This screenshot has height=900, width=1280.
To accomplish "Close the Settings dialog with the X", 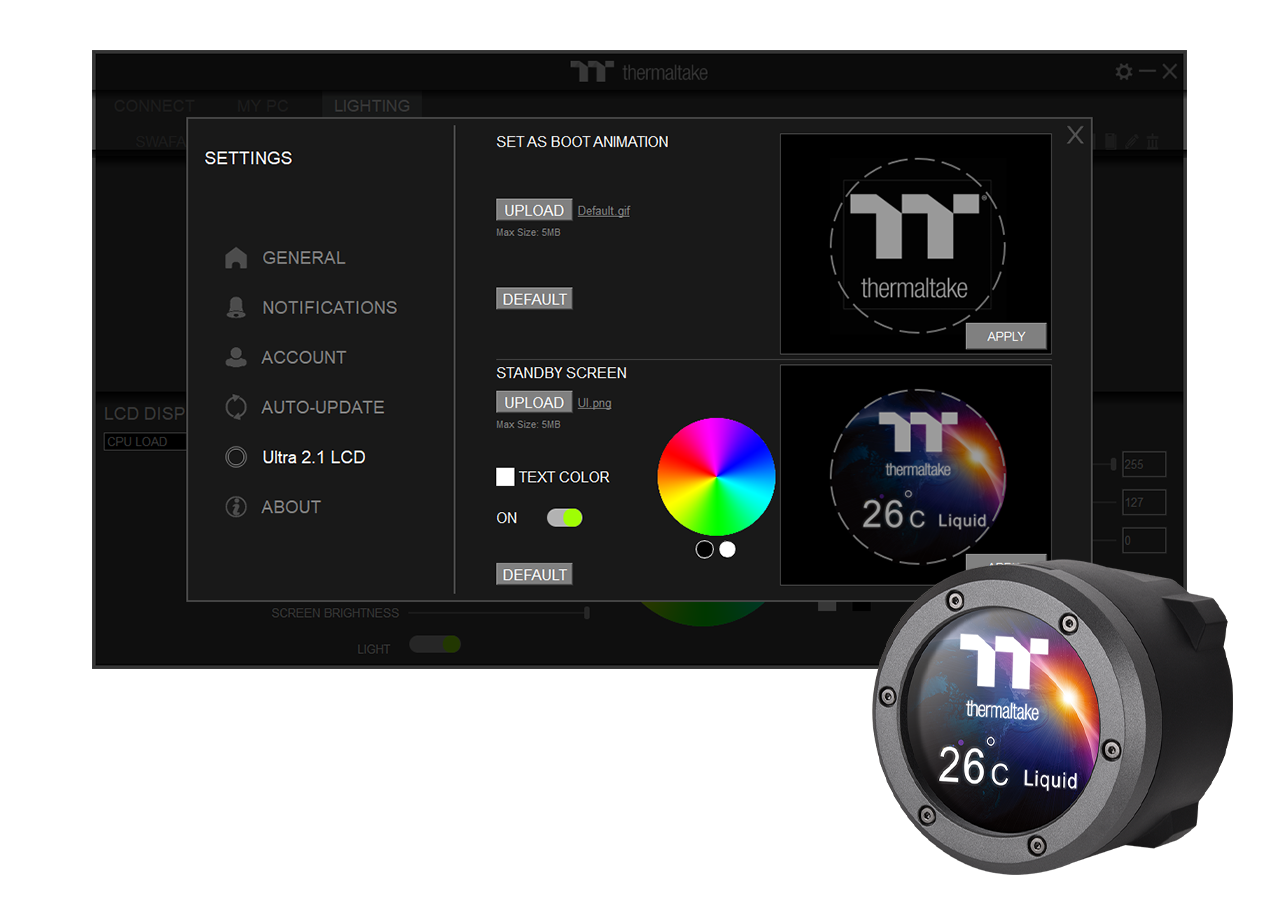I will [1075, 136].
